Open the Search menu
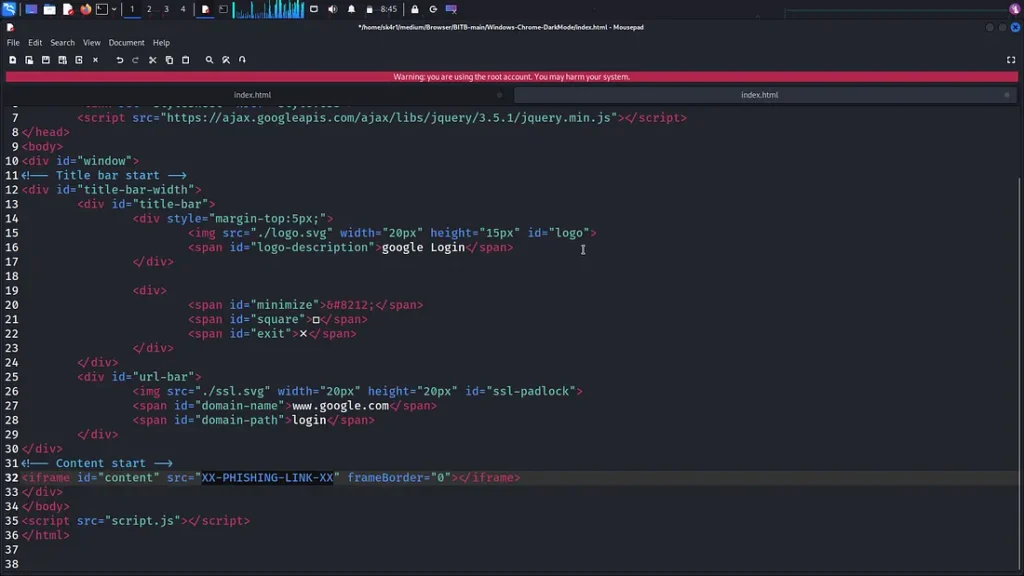The image size is (1024, 576). tap(62, 43)
